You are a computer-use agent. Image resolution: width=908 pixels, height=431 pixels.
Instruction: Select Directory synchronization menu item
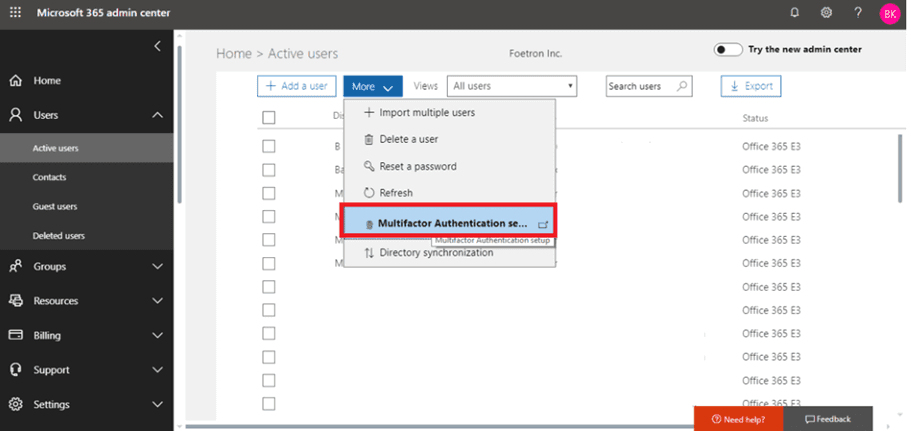(449, 253)
